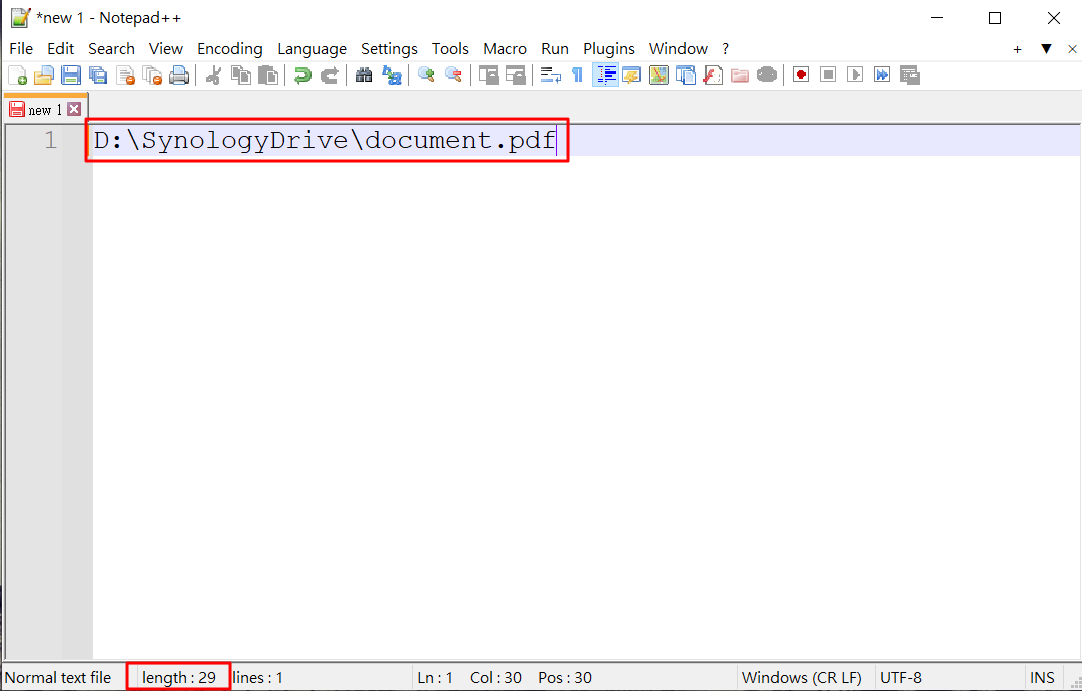1082x691 pixels.
Task: Click the Stop Recording square icon
Action: point(828,75)
